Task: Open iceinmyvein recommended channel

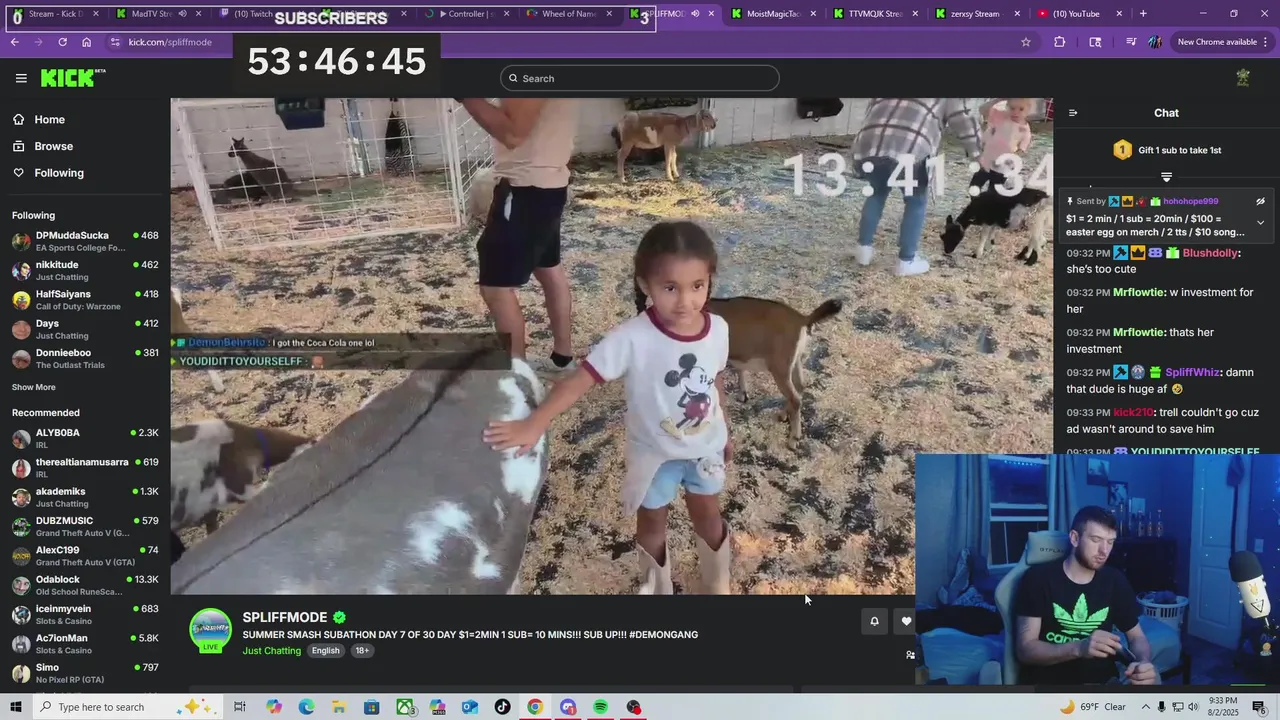Action: point(85,614)
